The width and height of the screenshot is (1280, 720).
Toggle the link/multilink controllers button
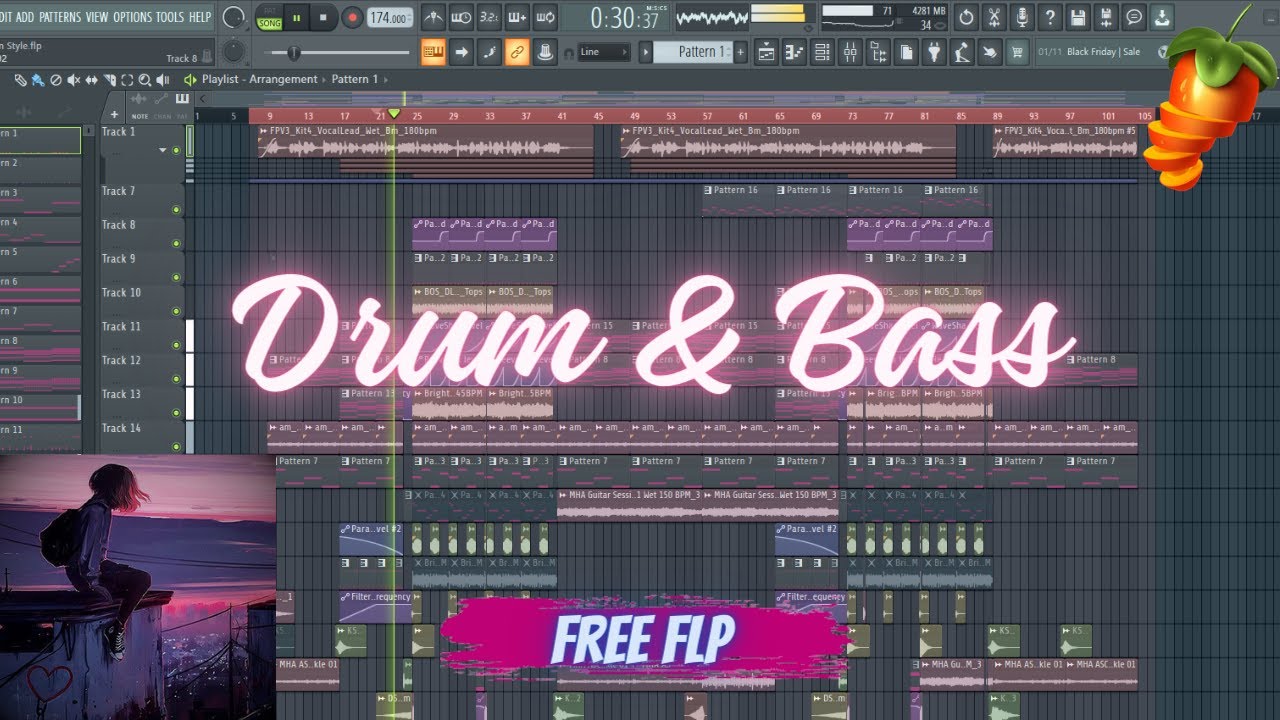[x=517, y=52]
